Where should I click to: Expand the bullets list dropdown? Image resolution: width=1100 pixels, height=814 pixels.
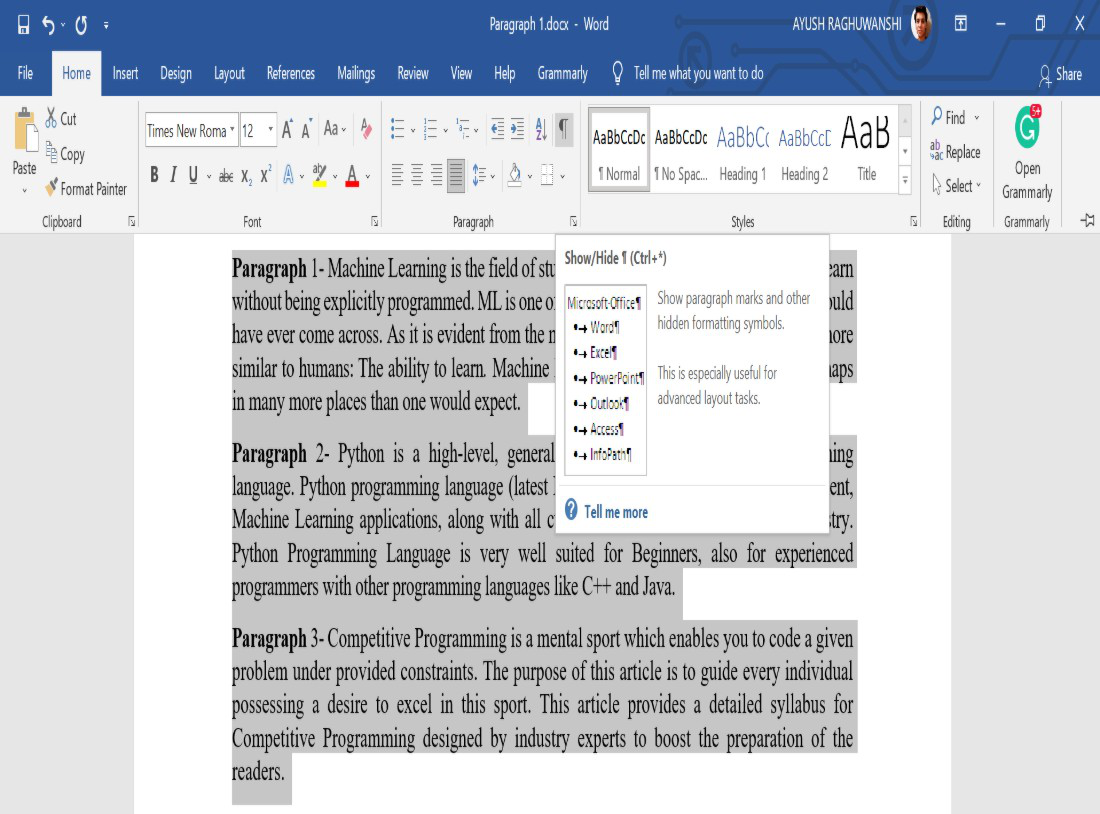(413, 130)
